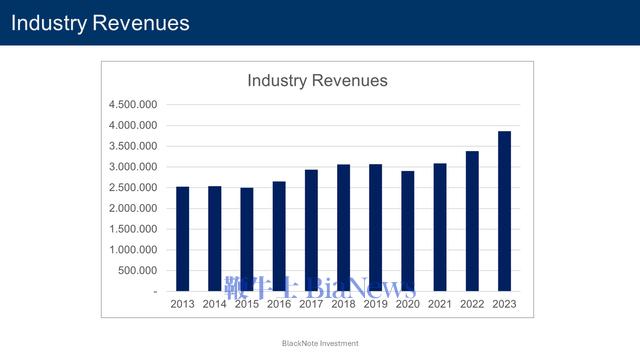640x360 pixels.
Task: Click the 2014 revenue bar
Action: (x=215, y=239)
